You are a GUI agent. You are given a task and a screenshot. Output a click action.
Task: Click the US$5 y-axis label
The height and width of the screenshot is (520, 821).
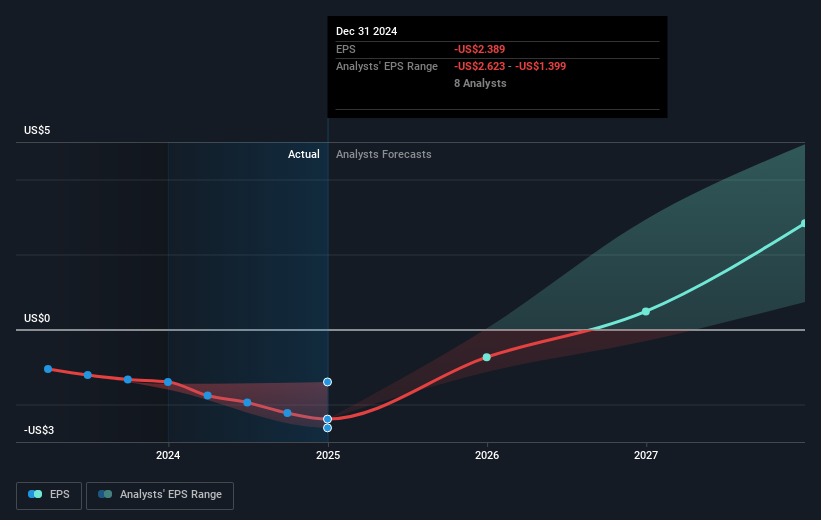(x=37, y=130)
